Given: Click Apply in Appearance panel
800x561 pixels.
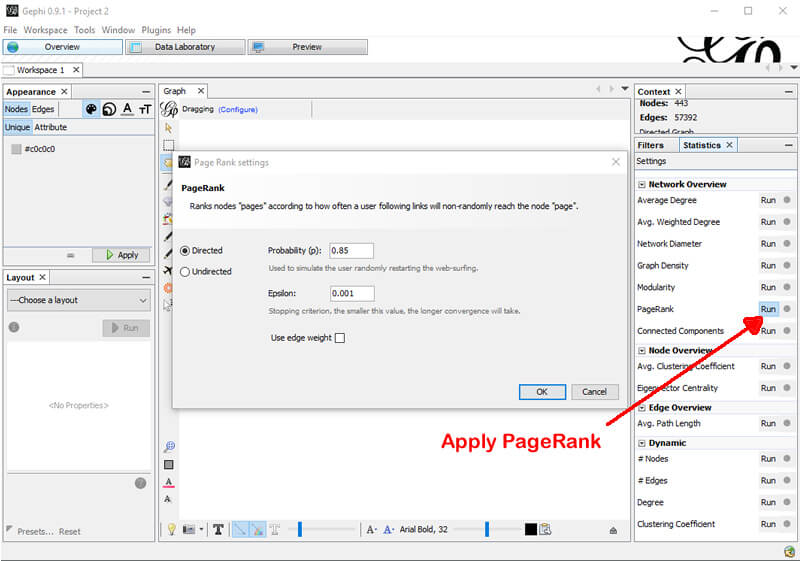Looking at the screenshot, I should point(122,256).
